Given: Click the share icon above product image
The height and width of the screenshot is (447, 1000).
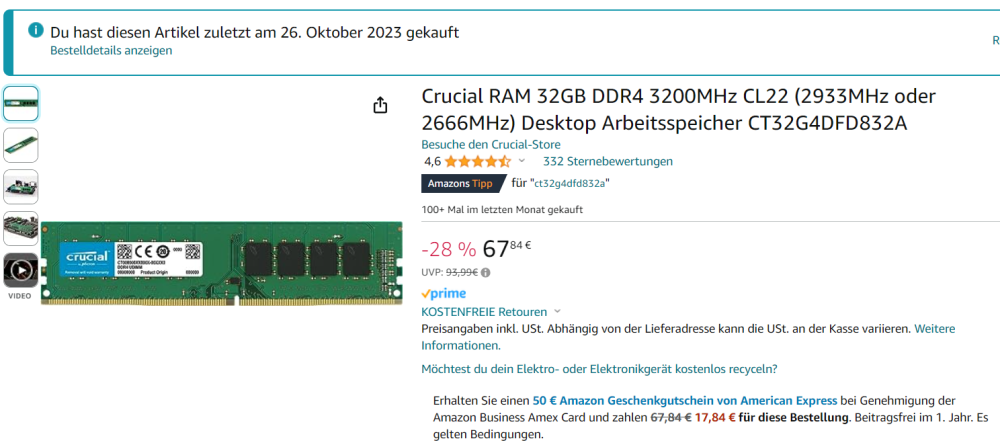Looking at the screenshot, I should click(x=380, y=105).
